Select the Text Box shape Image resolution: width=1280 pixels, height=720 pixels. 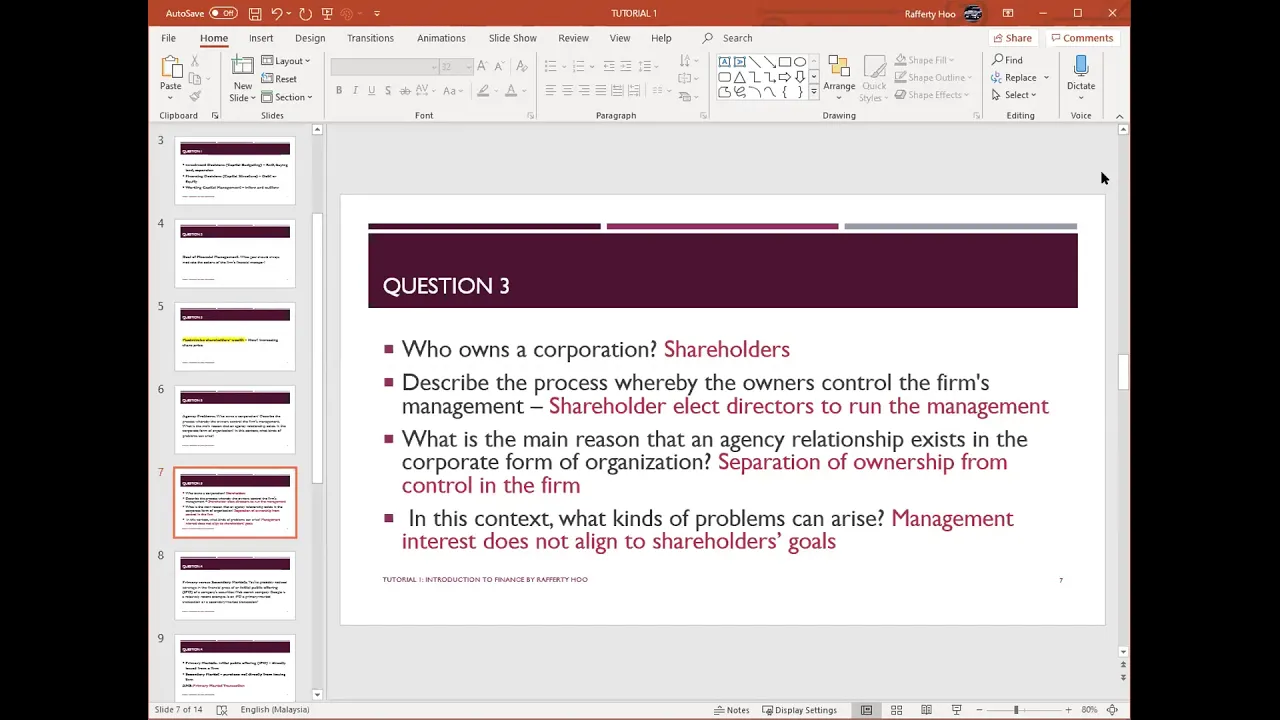coord(725,62)
